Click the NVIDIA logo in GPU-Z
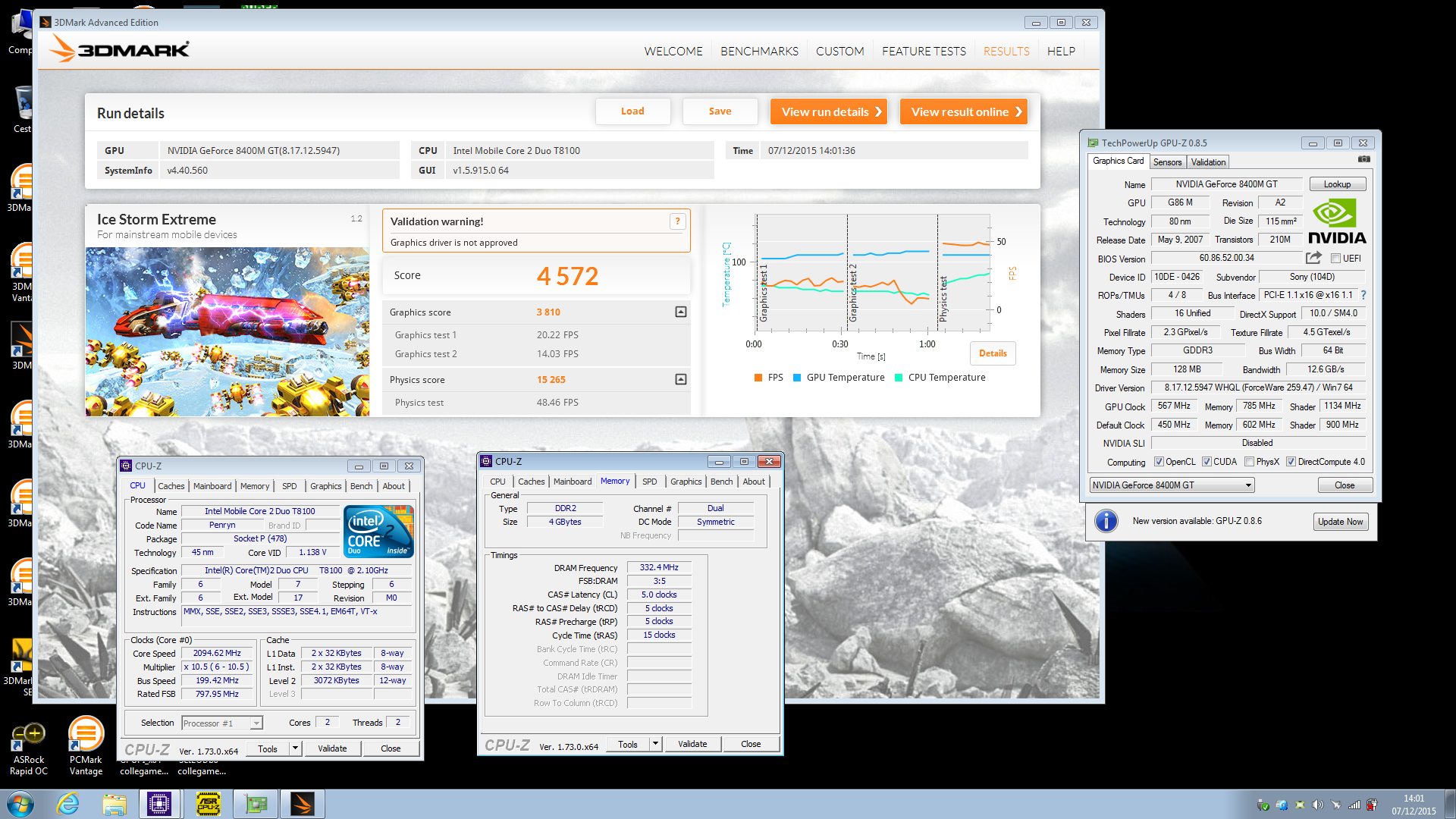1456x819 pixels. 1337,221
